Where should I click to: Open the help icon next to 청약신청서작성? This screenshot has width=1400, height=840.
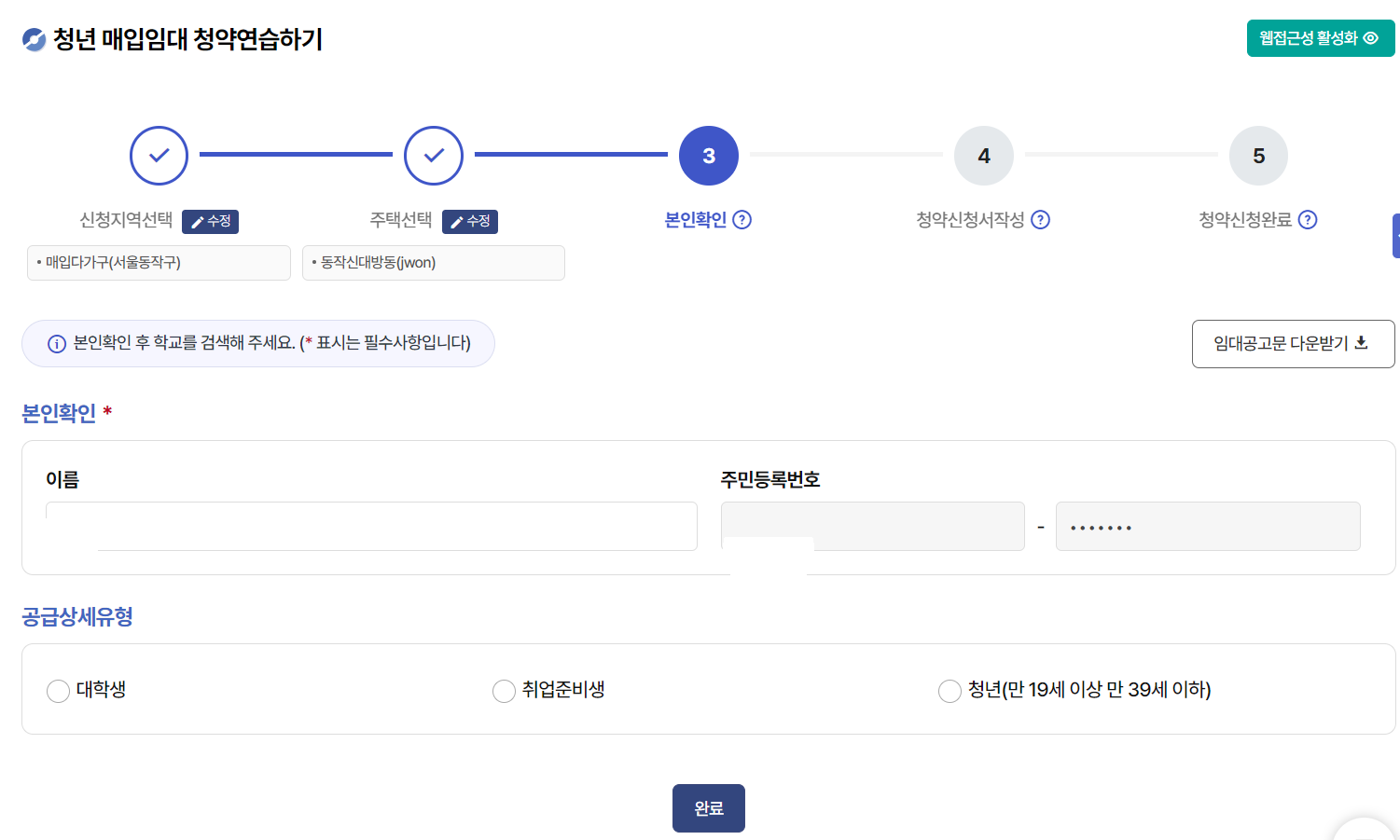click(1042, 220)
